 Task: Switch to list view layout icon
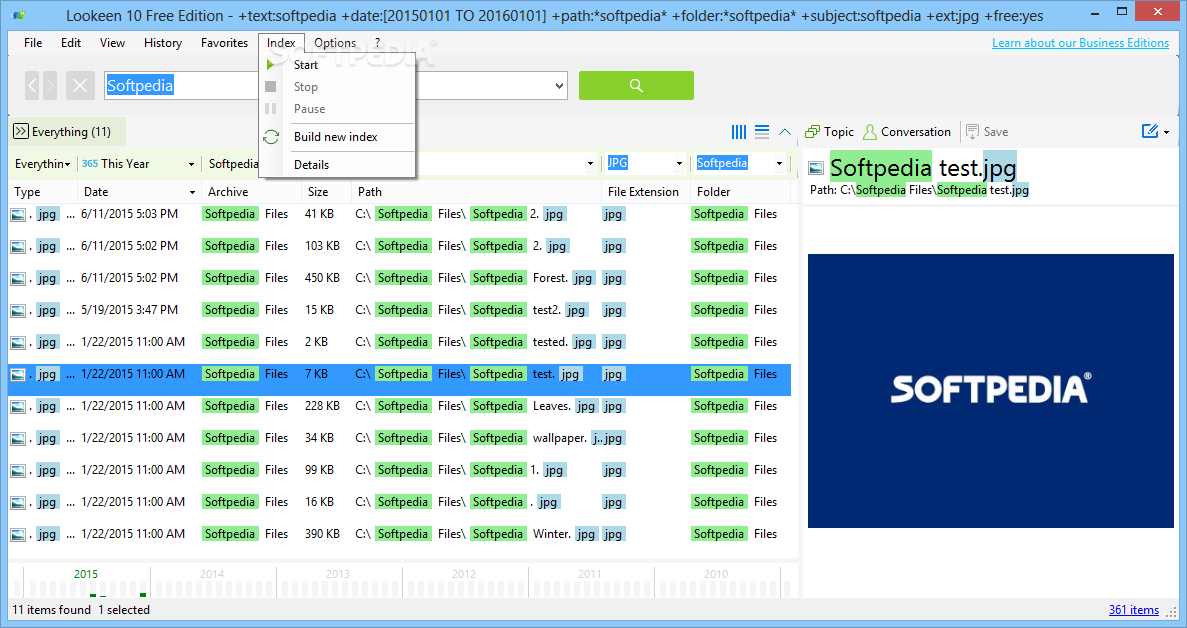762,132
